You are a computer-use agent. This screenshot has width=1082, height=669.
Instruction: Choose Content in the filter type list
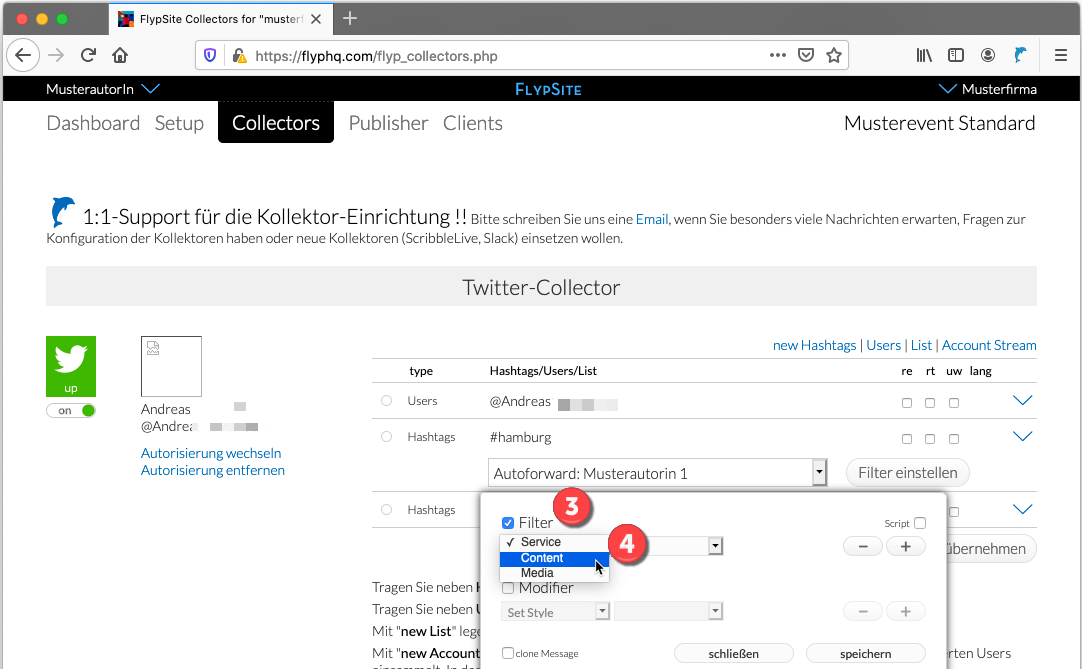[x=554, y=558]
